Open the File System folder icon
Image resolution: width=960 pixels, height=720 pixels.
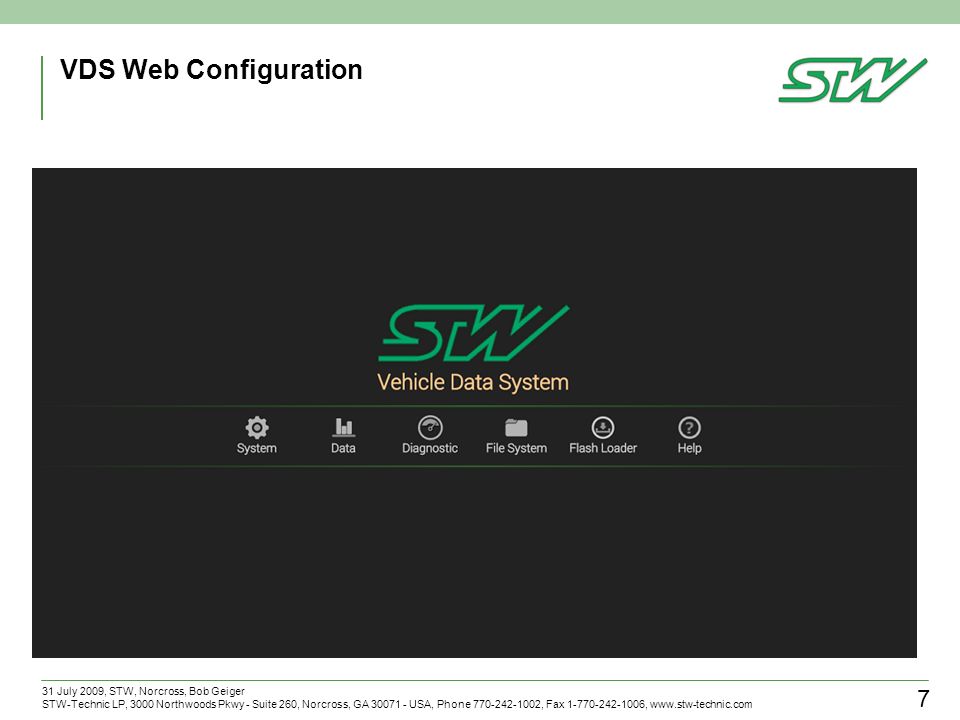(x=516, y=427)
